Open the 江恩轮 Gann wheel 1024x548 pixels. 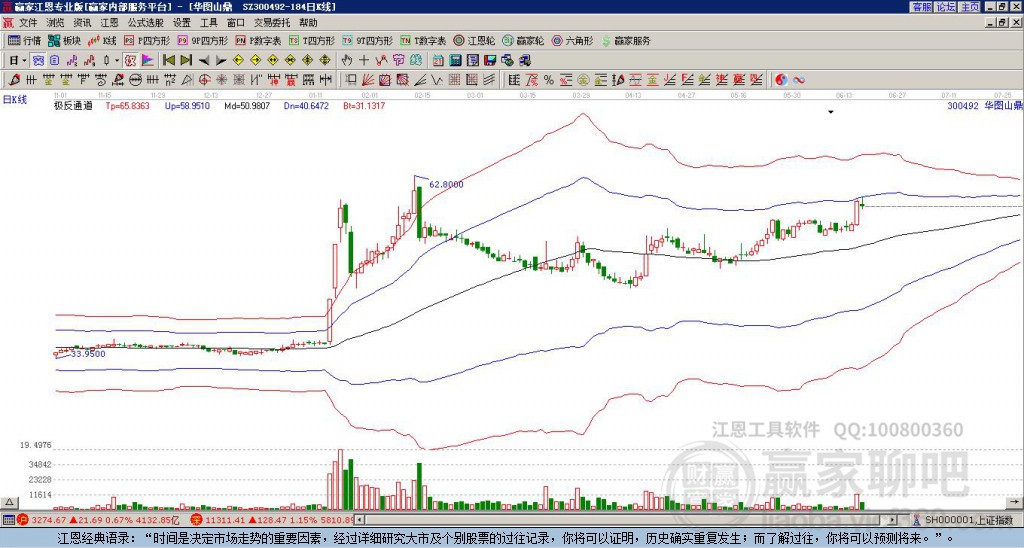[475, 40]
